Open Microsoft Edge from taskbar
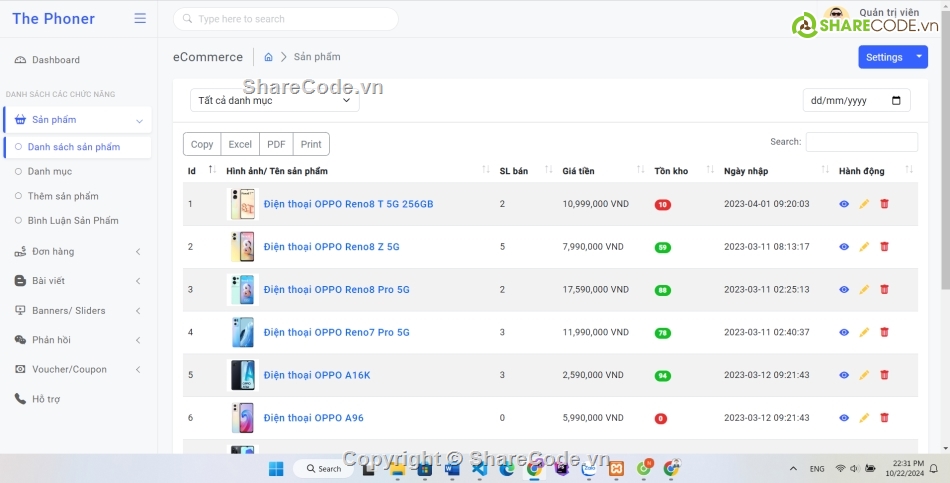Image resolution: width=950 pixels, height=483 pixels. click(507, 468)
